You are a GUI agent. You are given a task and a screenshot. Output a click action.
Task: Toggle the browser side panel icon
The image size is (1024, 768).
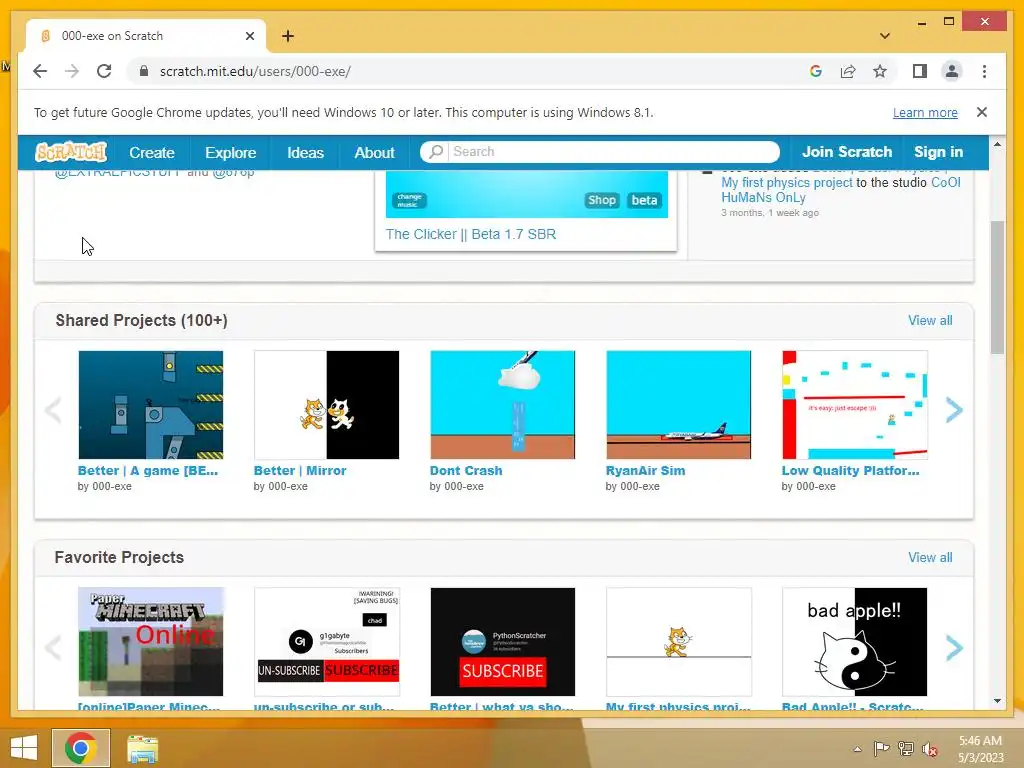(920, 71)
